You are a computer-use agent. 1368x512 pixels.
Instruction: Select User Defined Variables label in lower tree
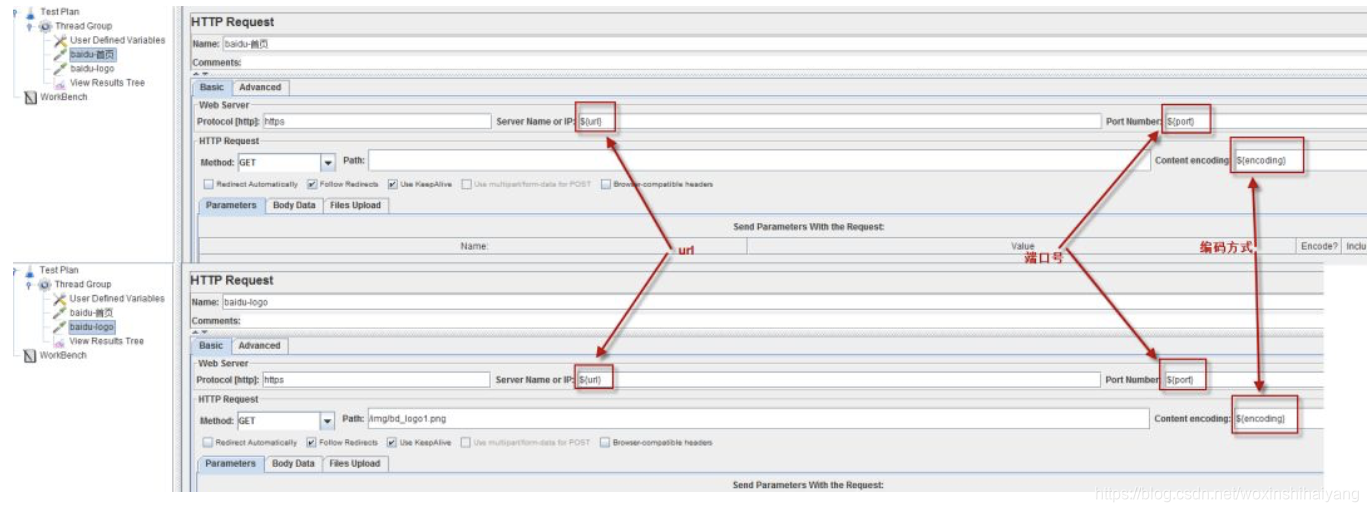coord(117,298)
